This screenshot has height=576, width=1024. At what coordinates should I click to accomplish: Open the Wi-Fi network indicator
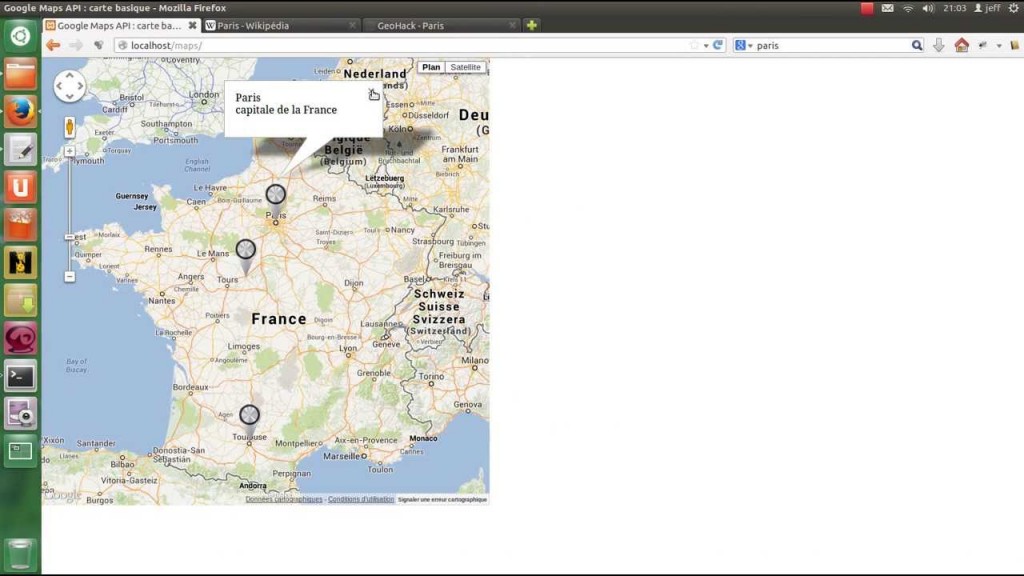[x=908, y=8]
